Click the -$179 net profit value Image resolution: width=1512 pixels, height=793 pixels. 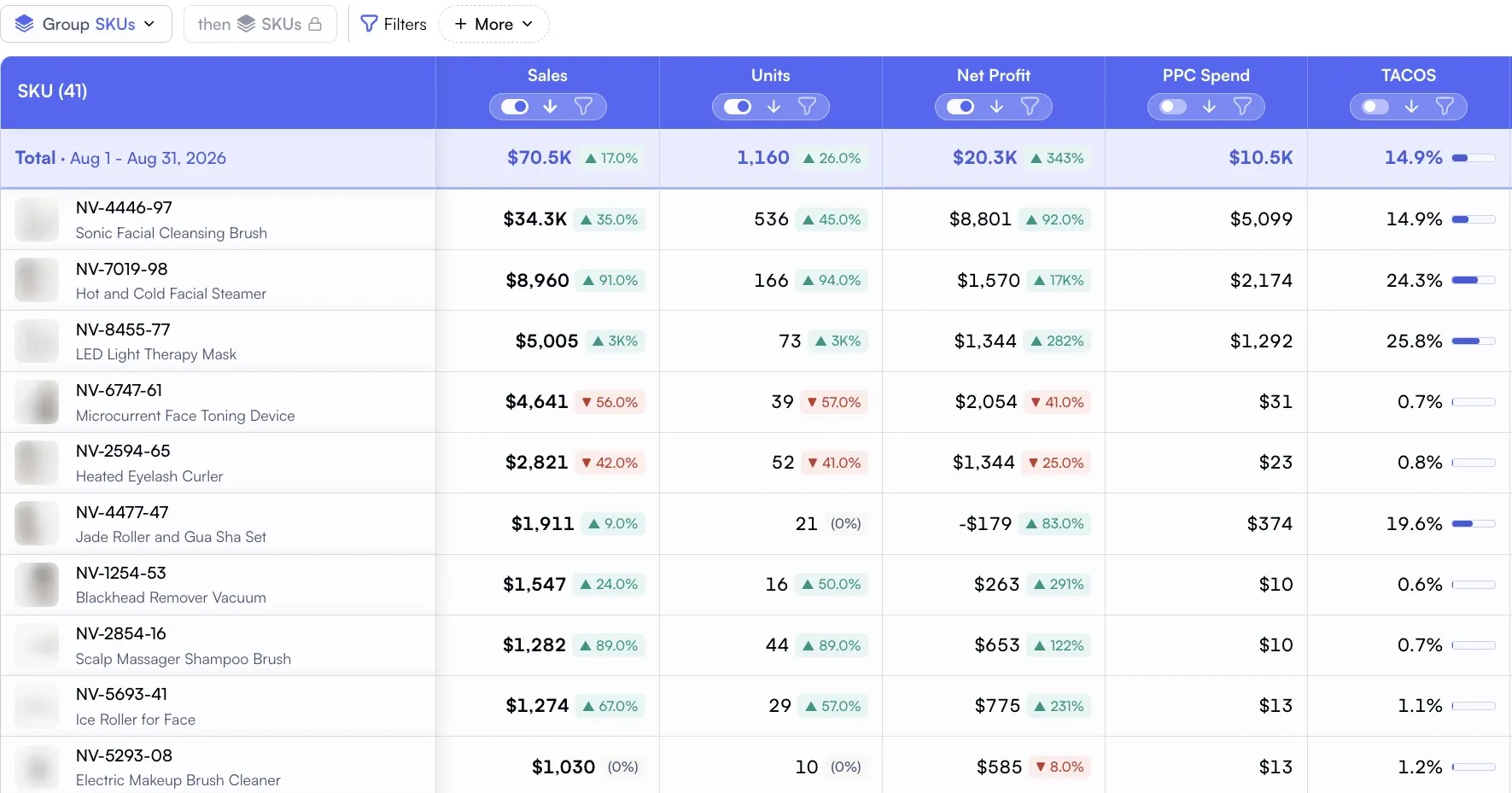[985, 523]
